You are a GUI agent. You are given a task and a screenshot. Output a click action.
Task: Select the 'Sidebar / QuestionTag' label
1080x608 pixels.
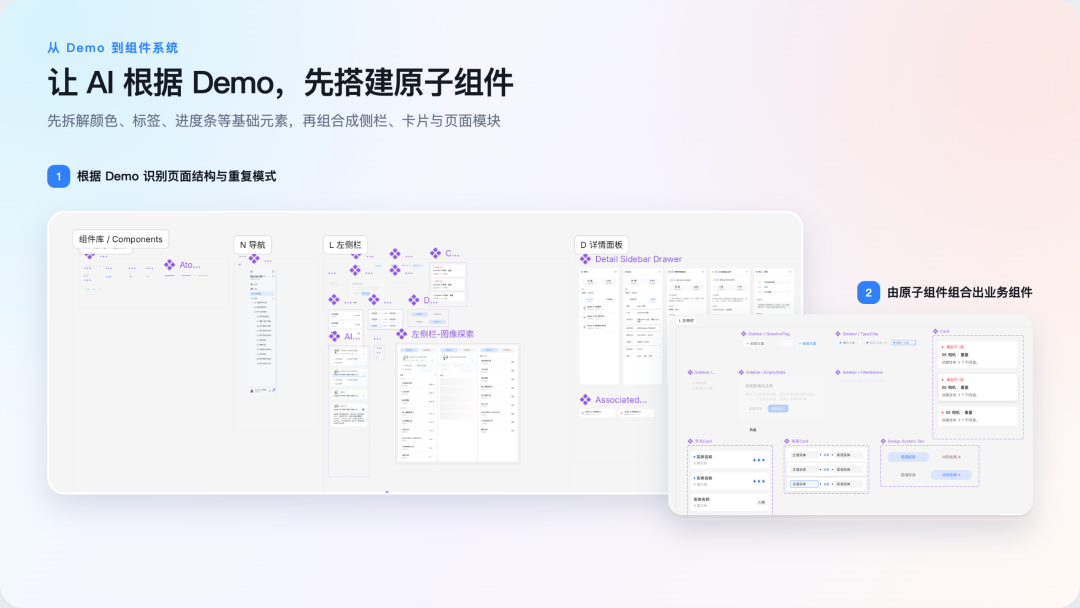769,334
